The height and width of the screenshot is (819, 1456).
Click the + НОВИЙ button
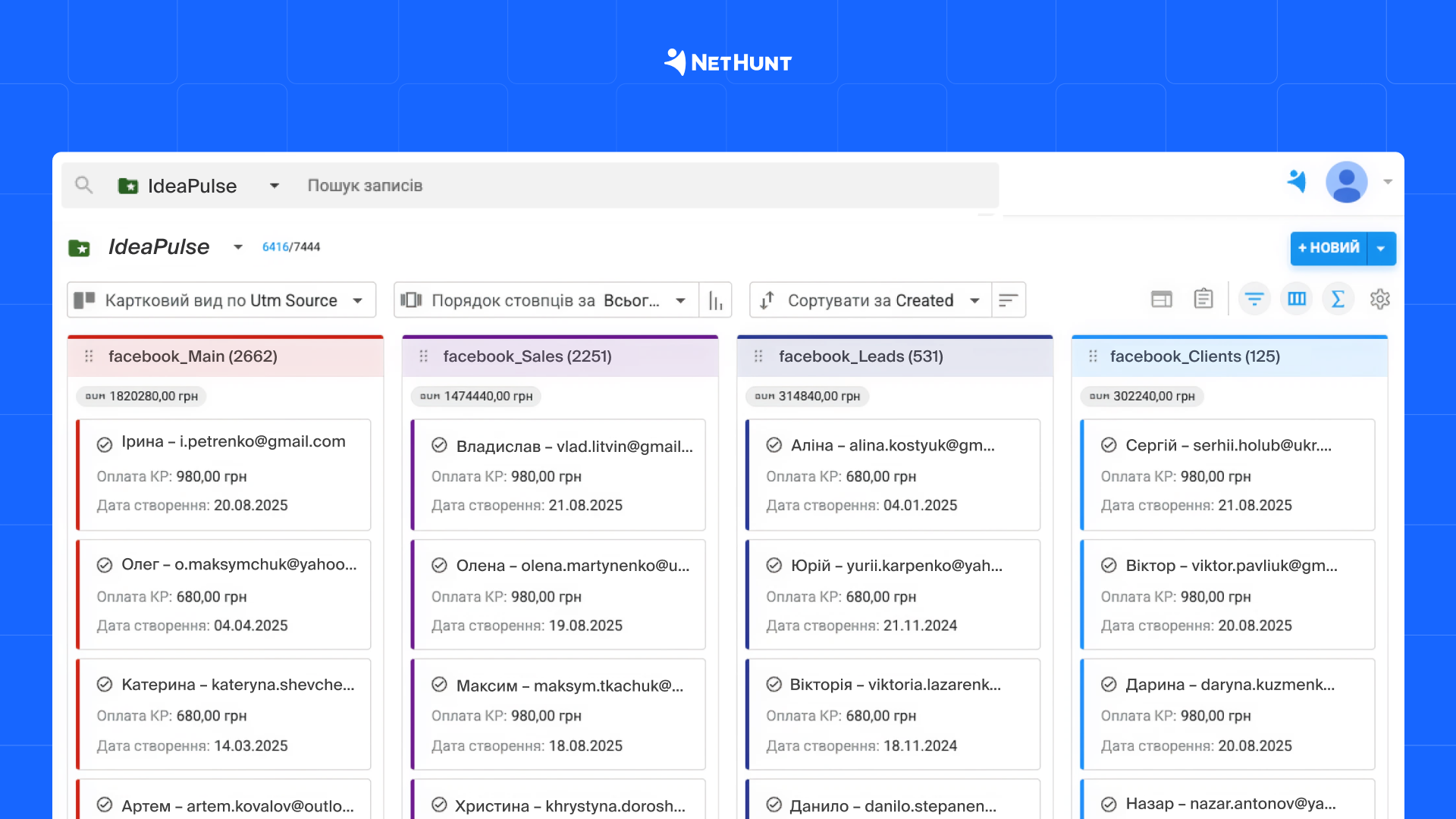(x=1329, y=248)
